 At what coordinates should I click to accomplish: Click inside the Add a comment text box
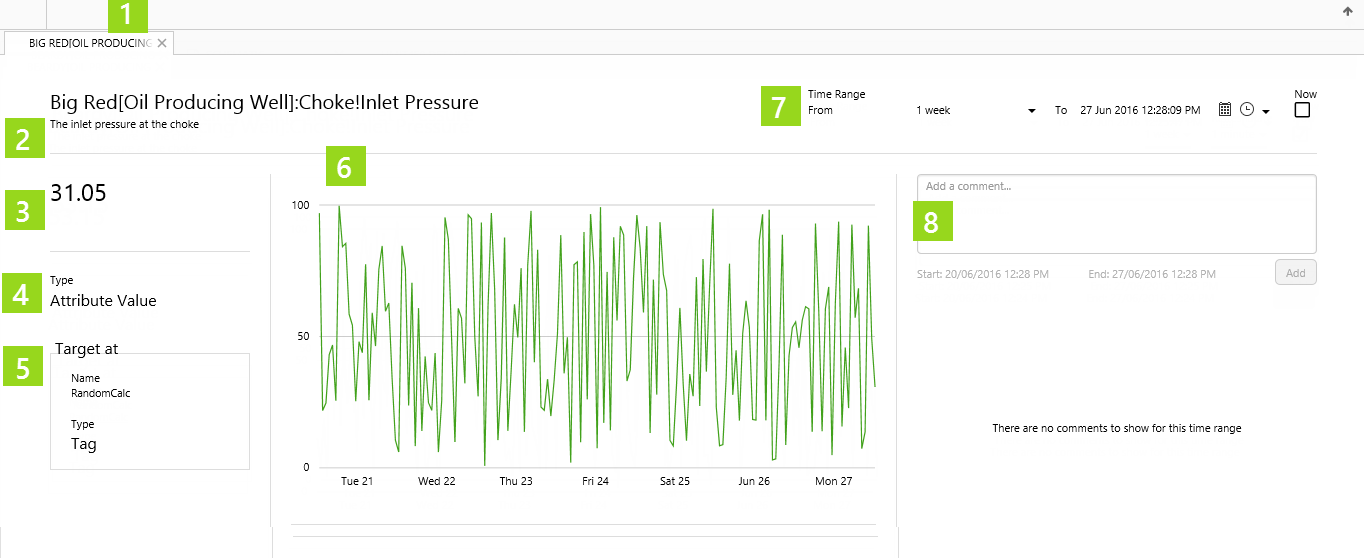(1116, 214)
